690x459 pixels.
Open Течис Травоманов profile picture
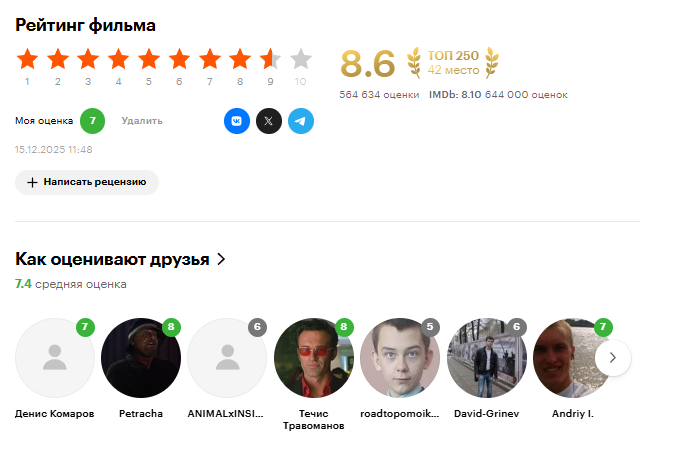[314, 358]
